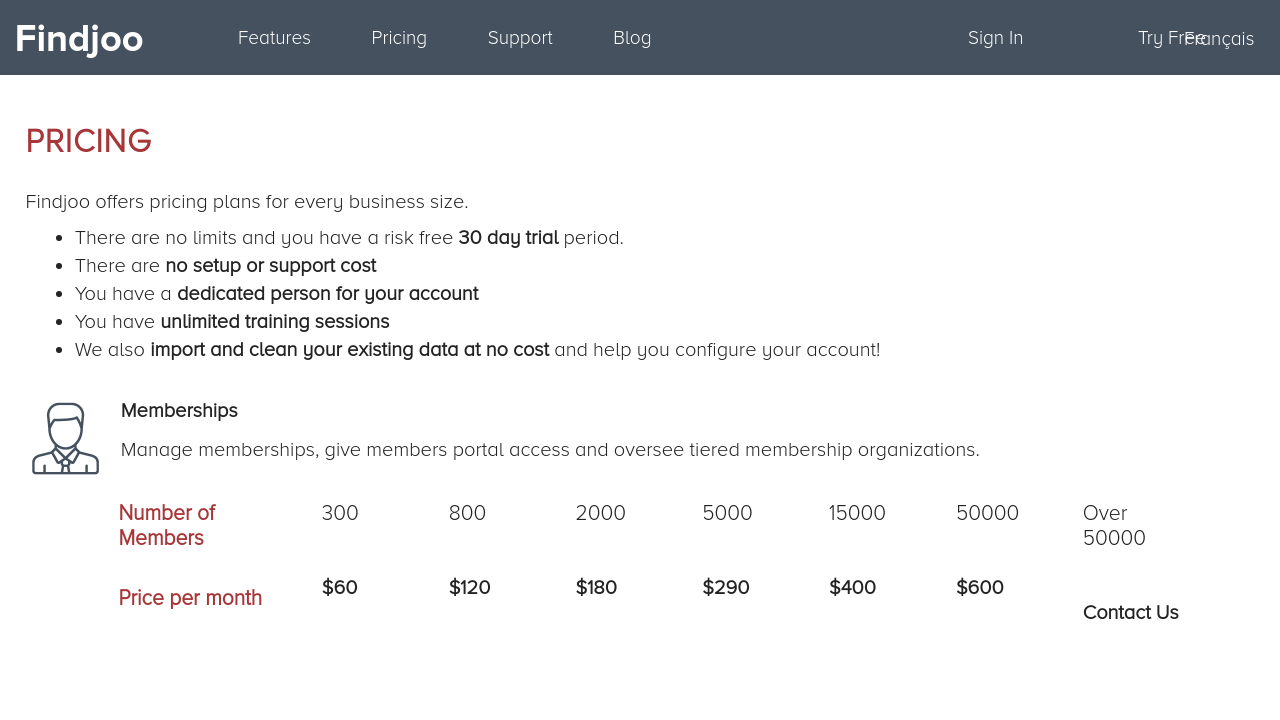Click Contact Us under Over 50000

pos(1131,612)
